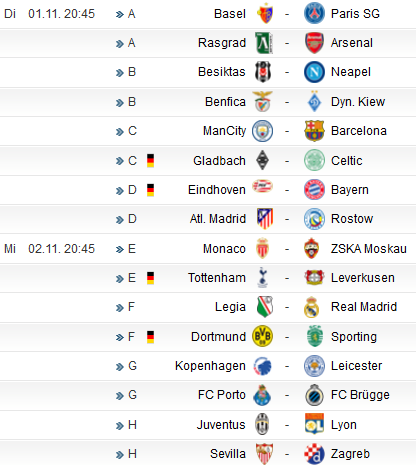Click the Real Madrid crest
Viewport: 416px width, 465px height.
311,307
